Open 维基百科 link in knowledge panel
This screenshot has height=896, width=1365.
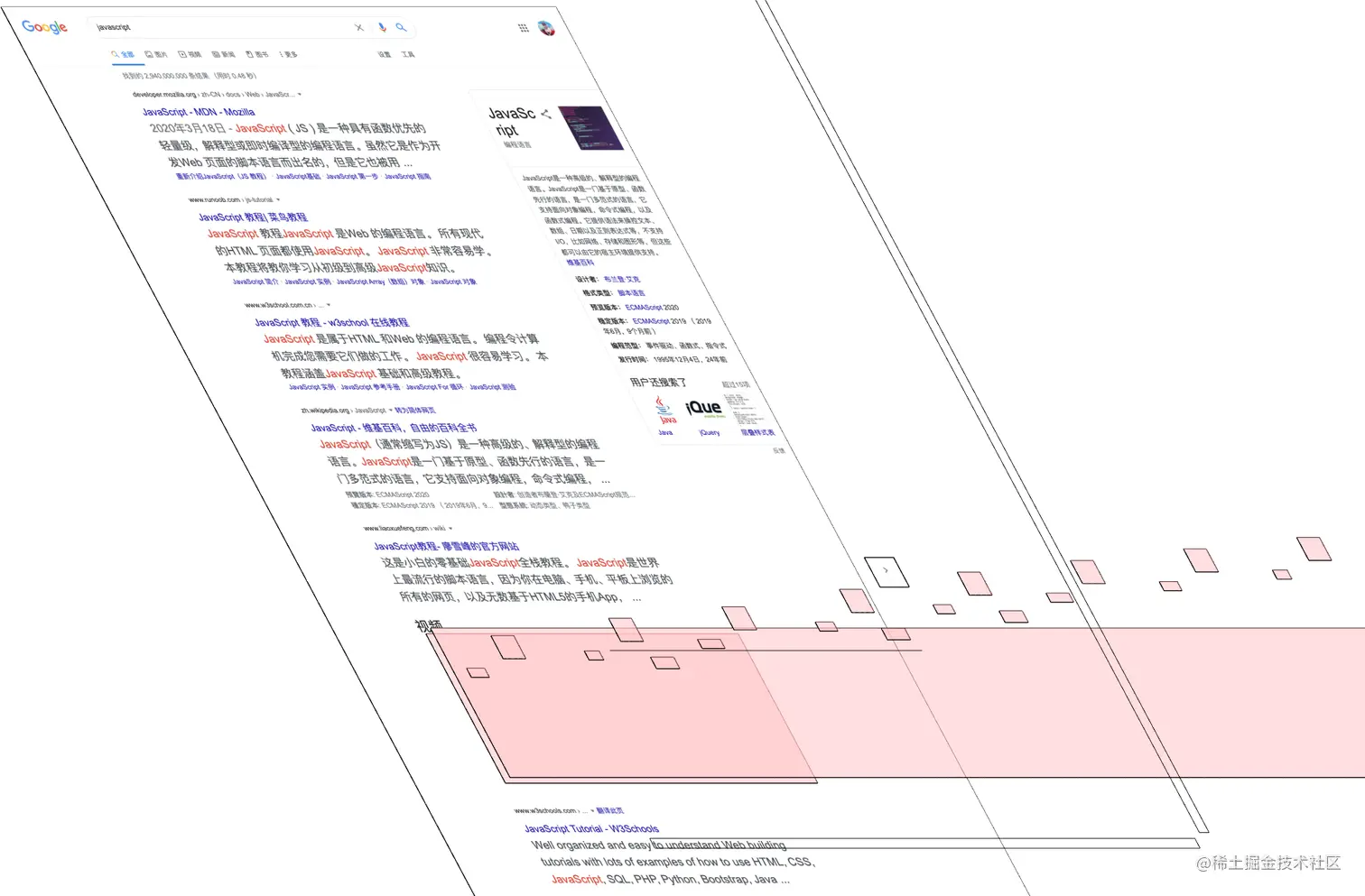tap(580, 263)
